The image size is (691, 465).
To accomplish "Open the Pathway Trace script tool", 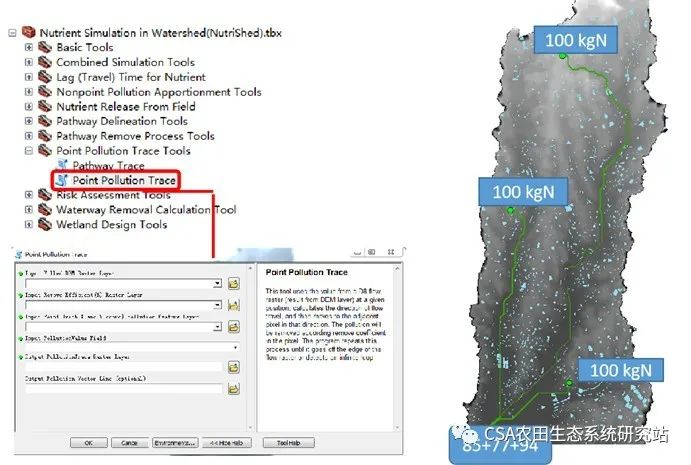I will click(108, 166).
